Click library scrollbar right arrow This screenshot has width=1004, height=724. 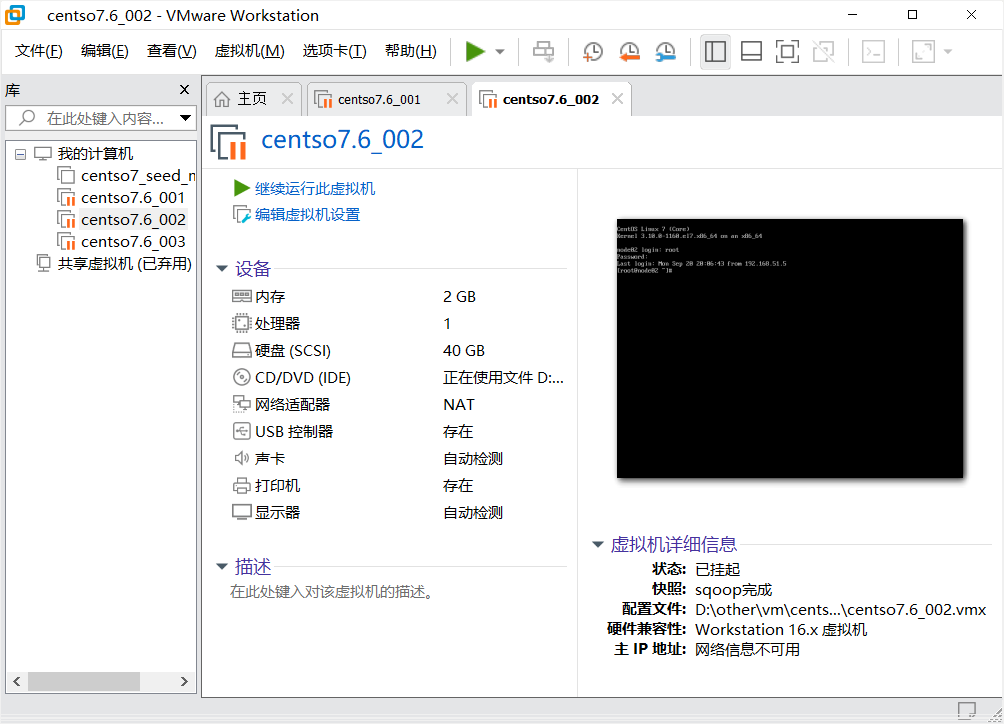pyautogui.click(x=184, y=681)
